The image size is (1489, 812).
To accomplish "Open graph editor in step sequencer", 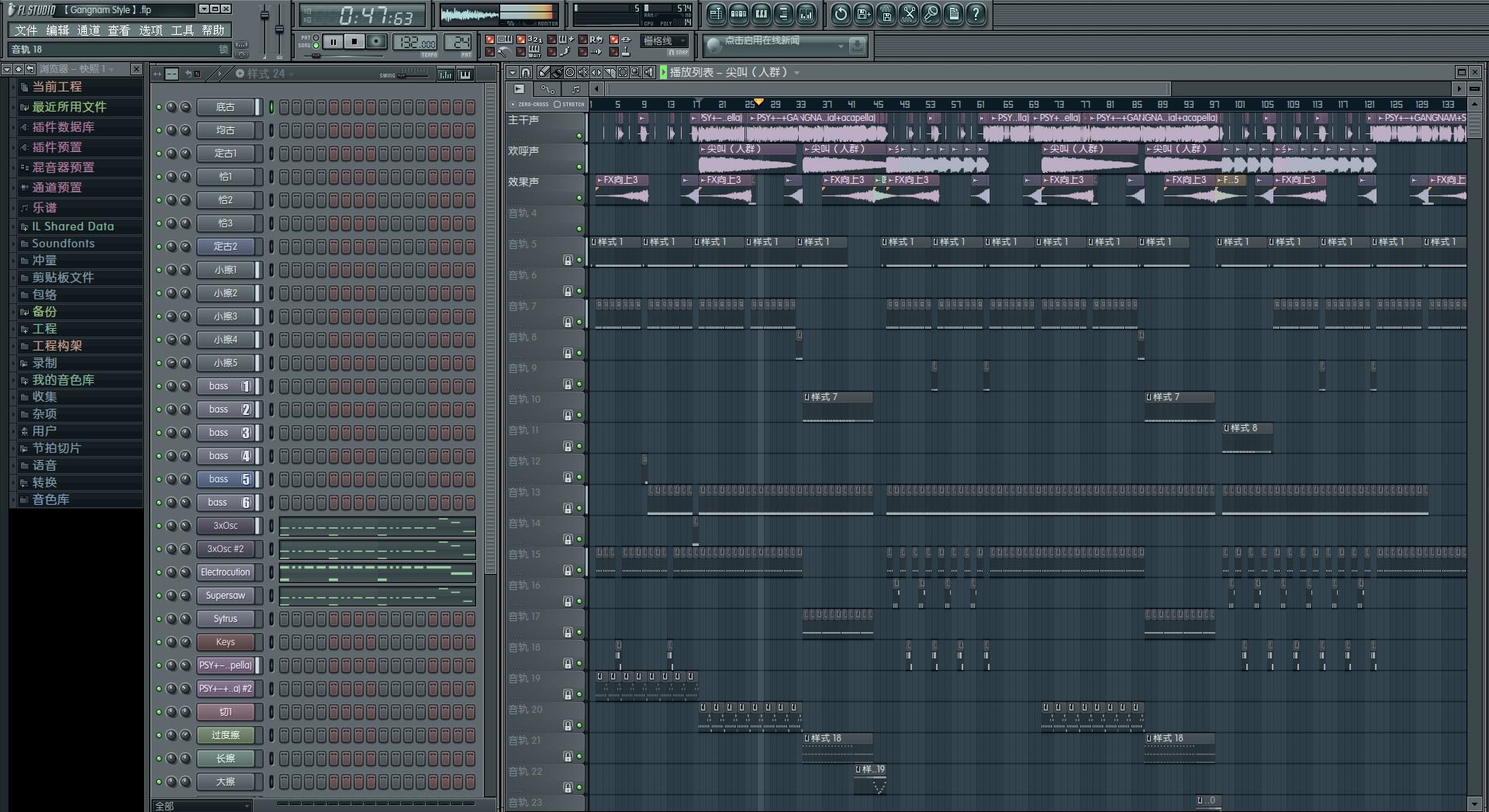I will point(446,74).
